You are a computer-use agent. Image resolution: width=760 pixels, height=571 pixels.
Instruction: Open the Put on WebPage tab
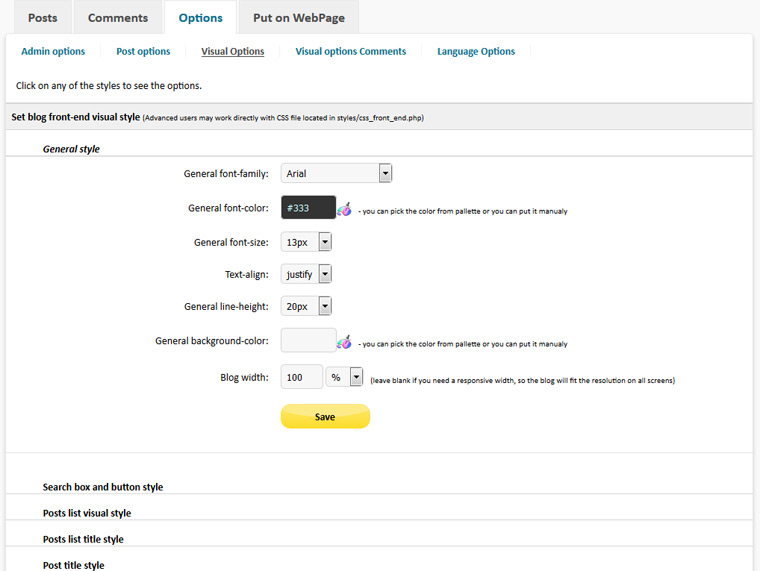coord(299,18)
